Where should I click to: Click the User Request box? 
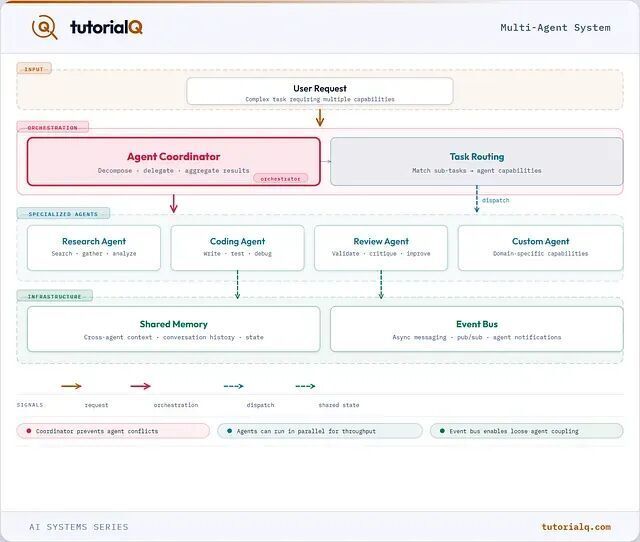click(320, 91)
